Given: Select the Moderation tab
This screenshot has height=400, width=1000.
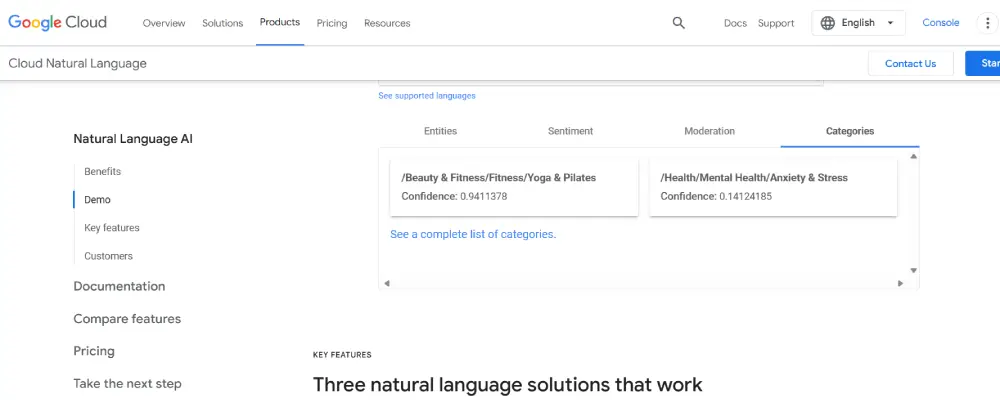Looking at the screenshot, I should coord(709,131).
